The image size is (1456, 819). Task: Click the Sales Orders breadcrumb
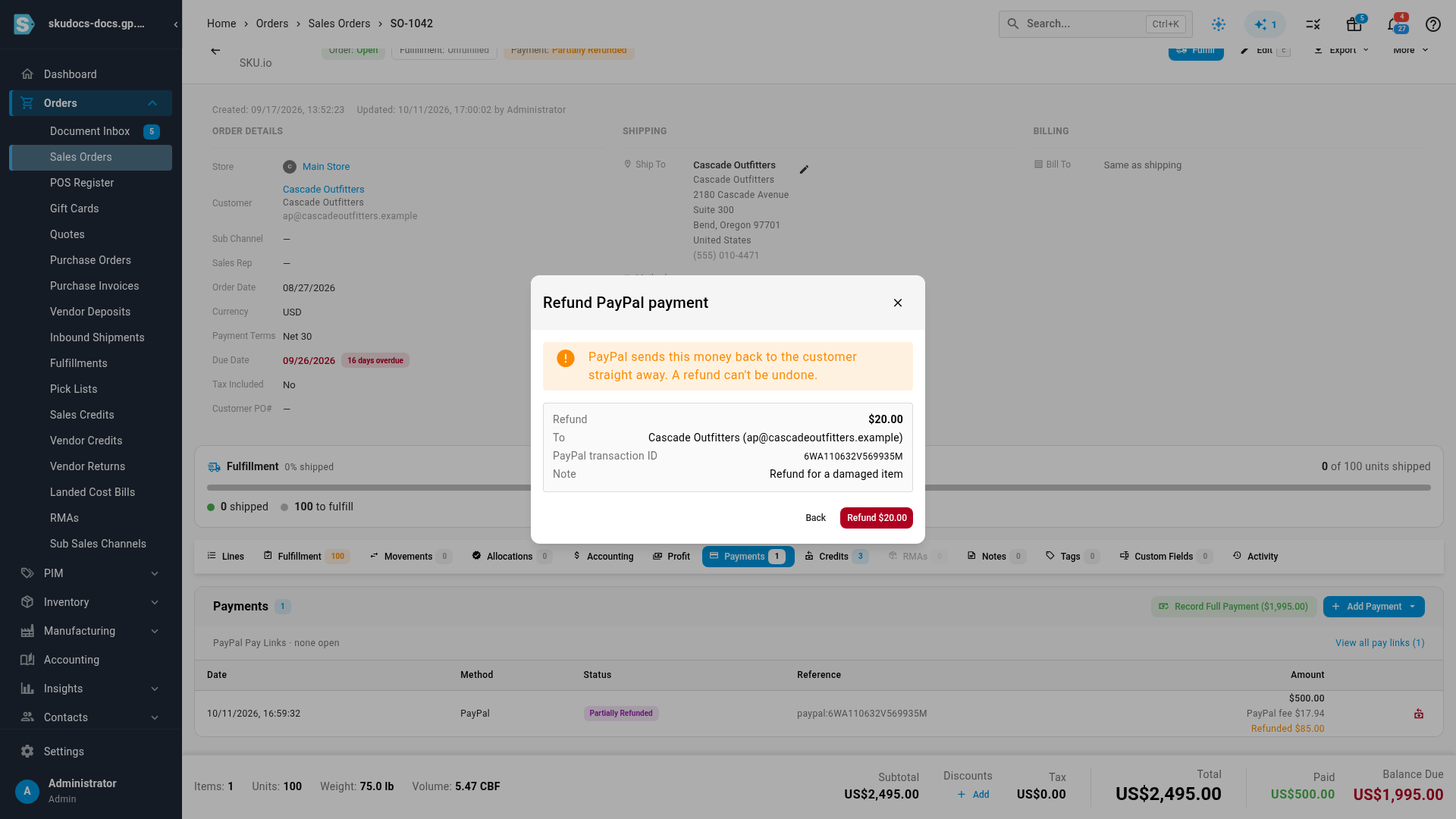(339, 24)
